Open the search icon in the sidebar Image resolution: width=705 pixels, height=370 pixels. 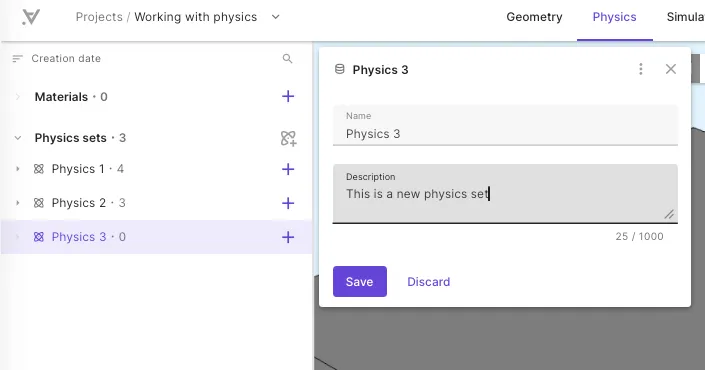tap(287, 58)
